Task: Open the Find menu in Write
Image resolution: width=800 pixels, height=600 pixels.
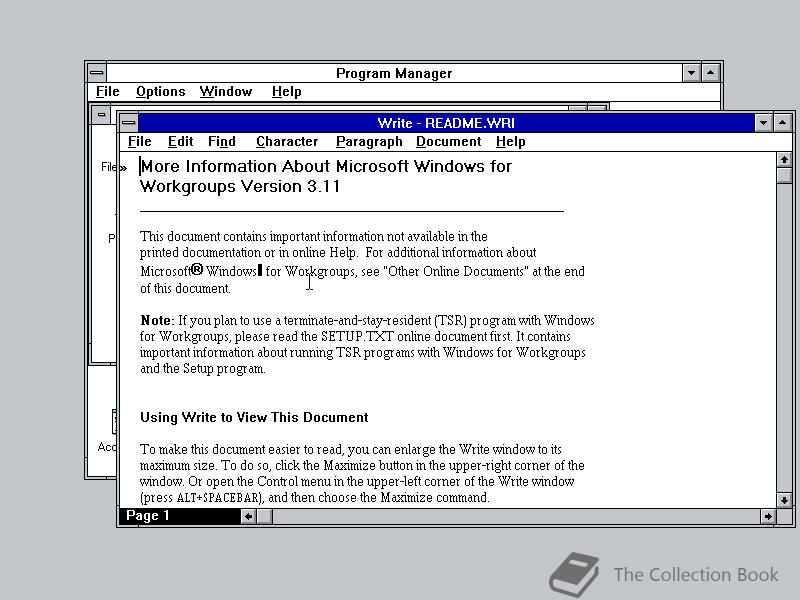Action: 221,141
